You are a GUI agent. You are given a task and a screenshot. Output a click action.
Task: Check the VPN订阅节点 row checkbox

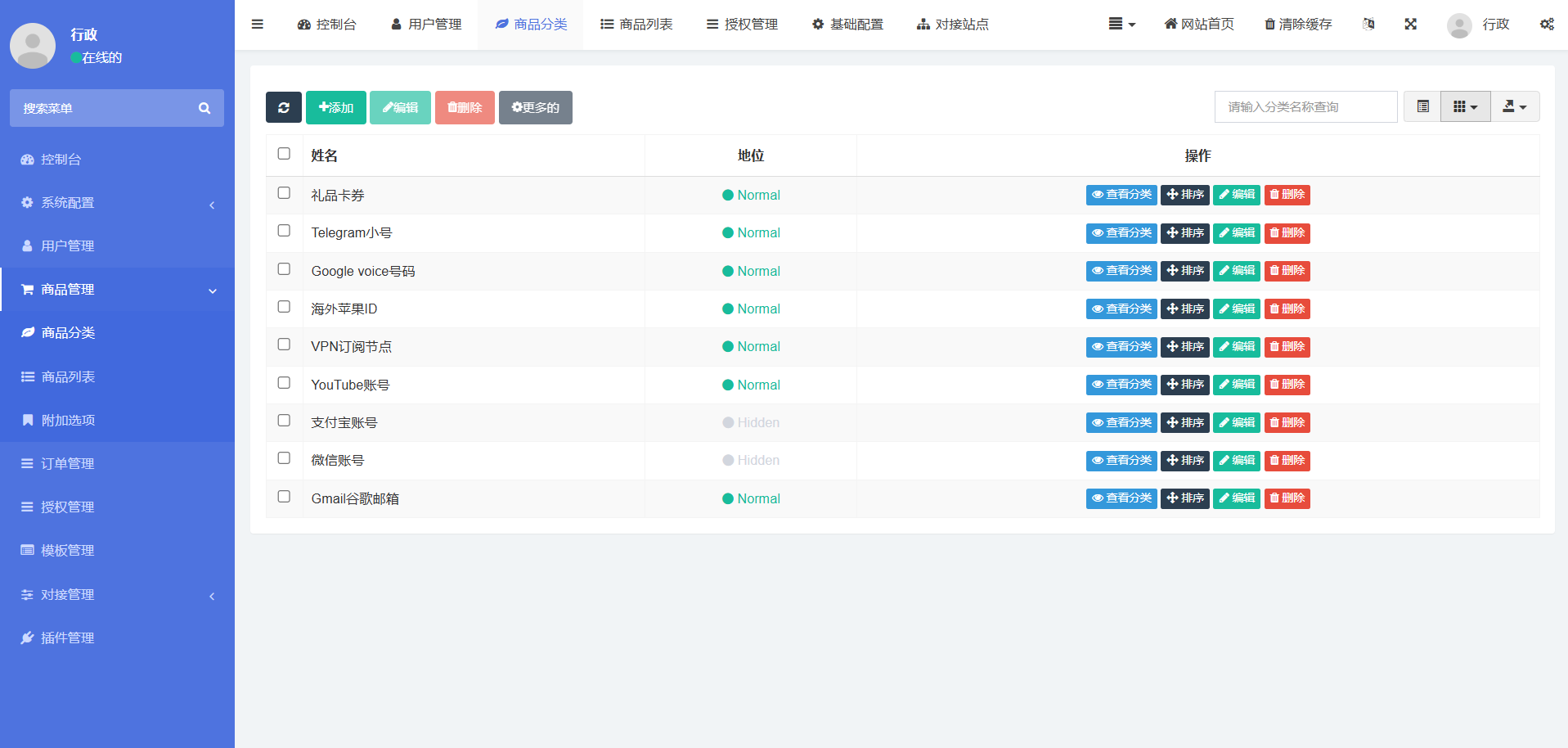pyautogui.click(x=284, y=345)
